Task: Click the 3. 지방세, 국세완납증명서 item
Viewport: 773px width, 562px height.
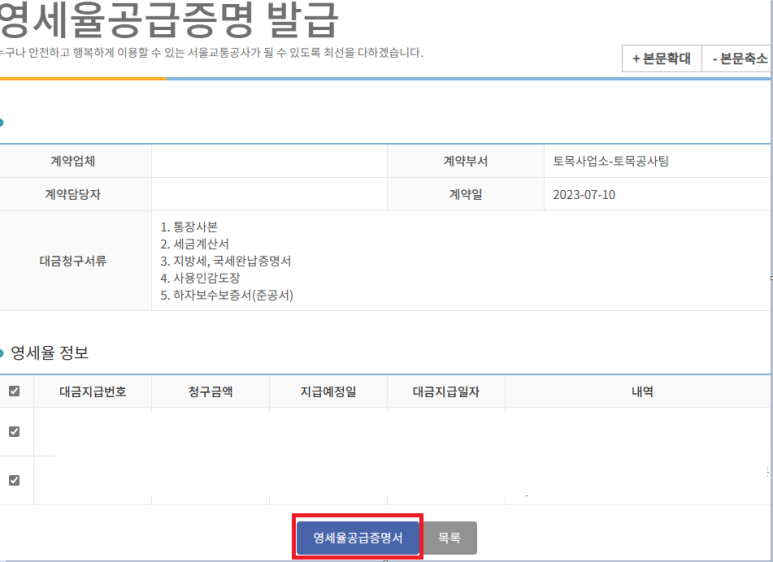Action: [226, 261]
